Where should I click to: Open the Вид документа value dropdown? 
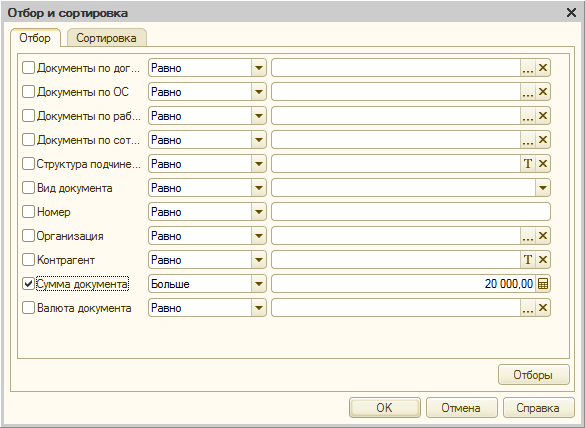tap(543, 188)
